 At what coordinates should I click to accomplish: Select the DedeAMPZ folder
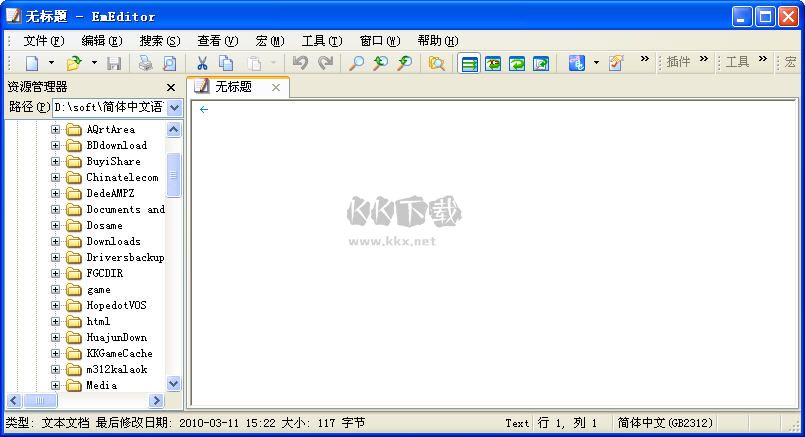(110, 194)
